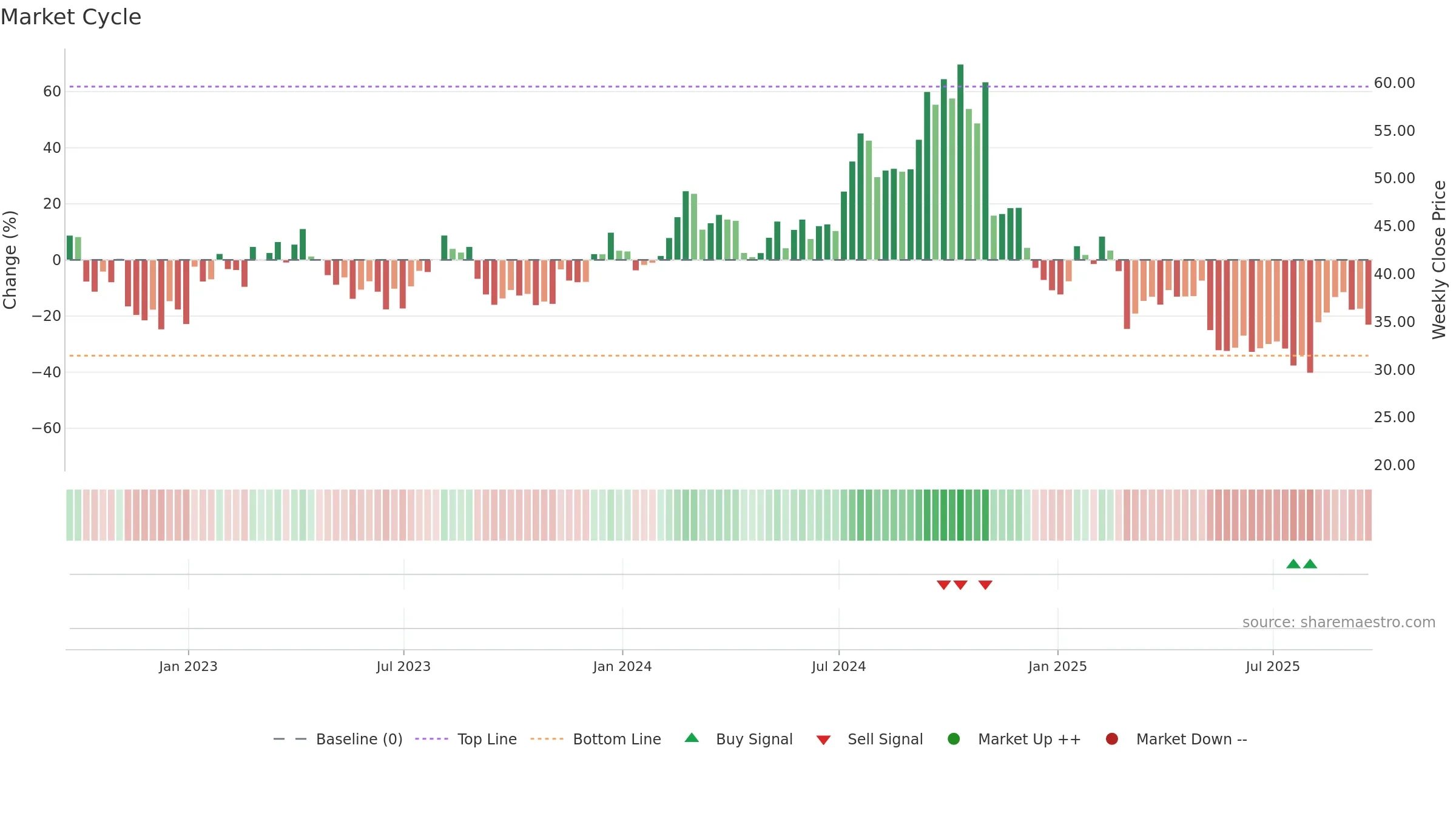The image size is (1456, 819).
Task: Click the Jul 2025 axis label
Action: coord(1273,667)
